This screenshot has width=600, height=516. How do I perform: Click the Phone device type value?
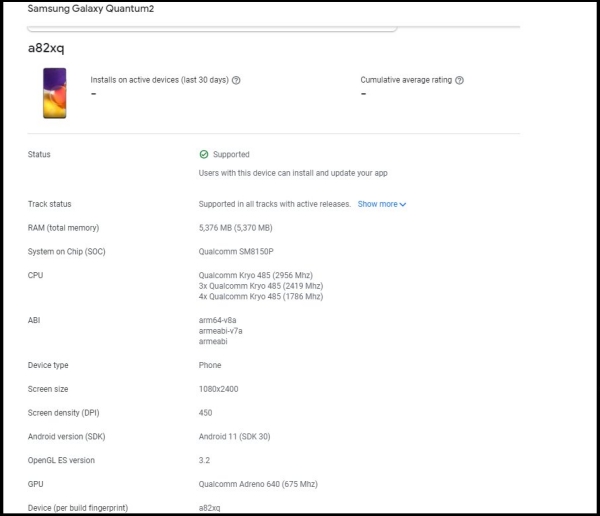pyautogui.click(x=210, y=365)
